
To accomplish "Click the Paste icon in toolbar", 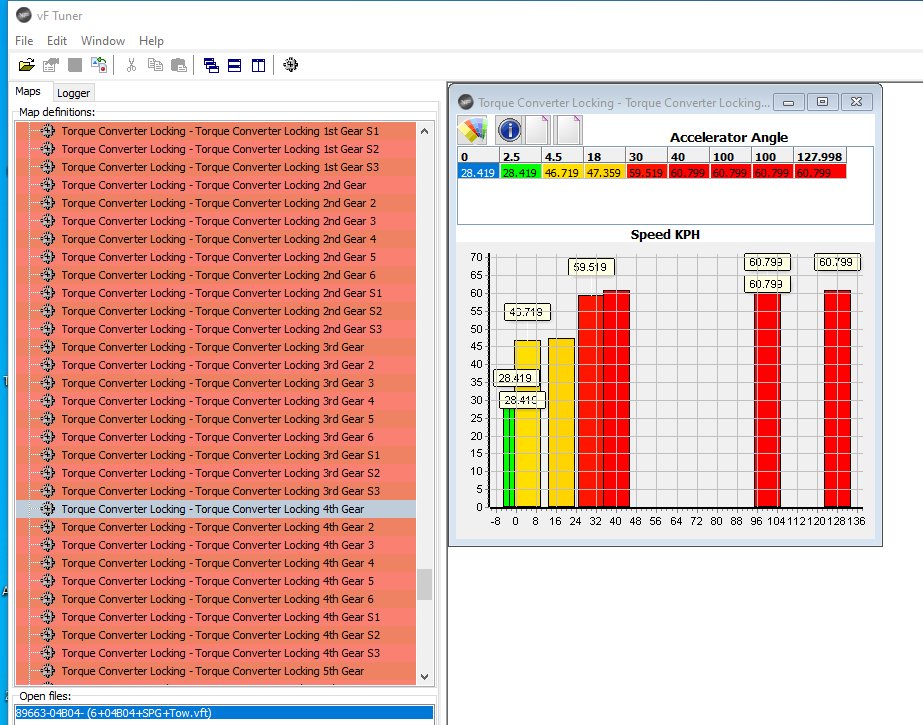I will coord(179,65).
